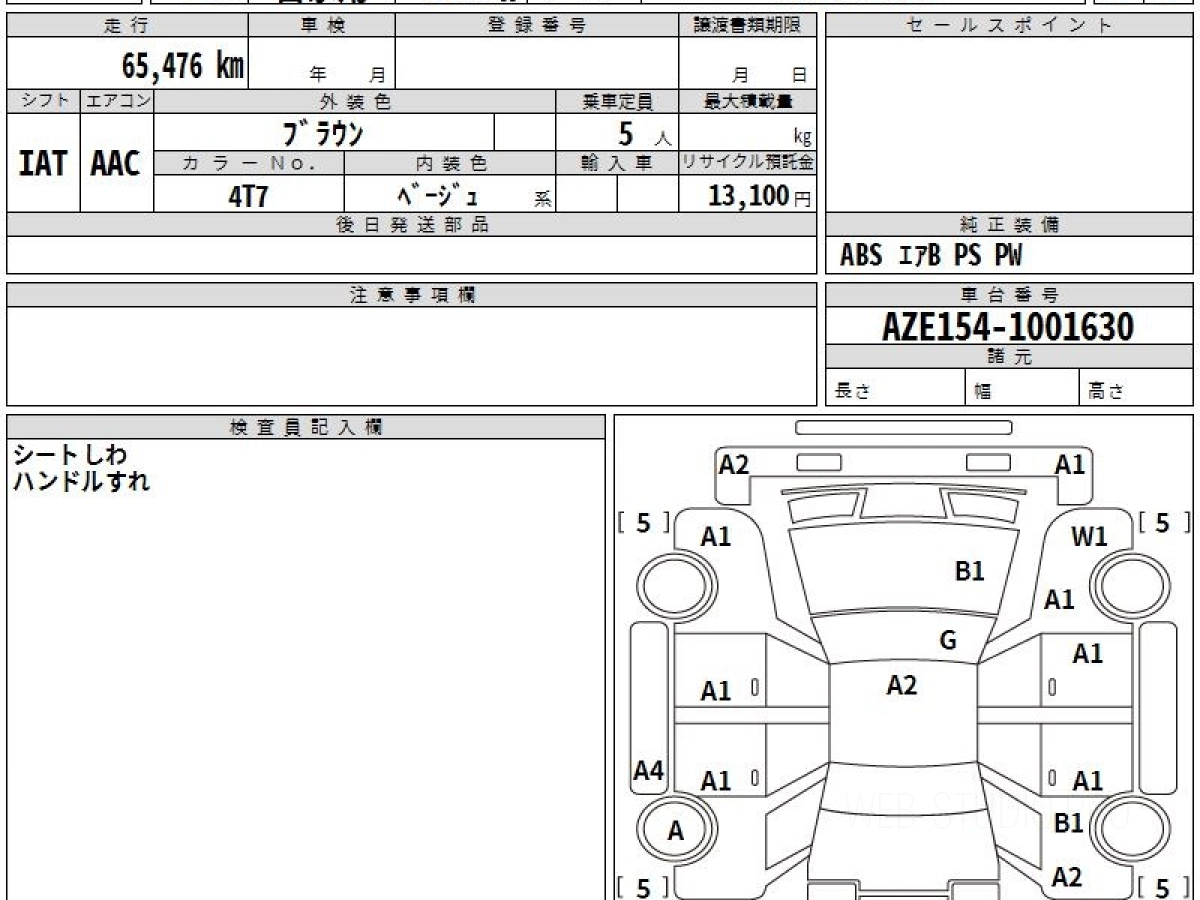Select the inspector note シートしわ

(70, 456)
